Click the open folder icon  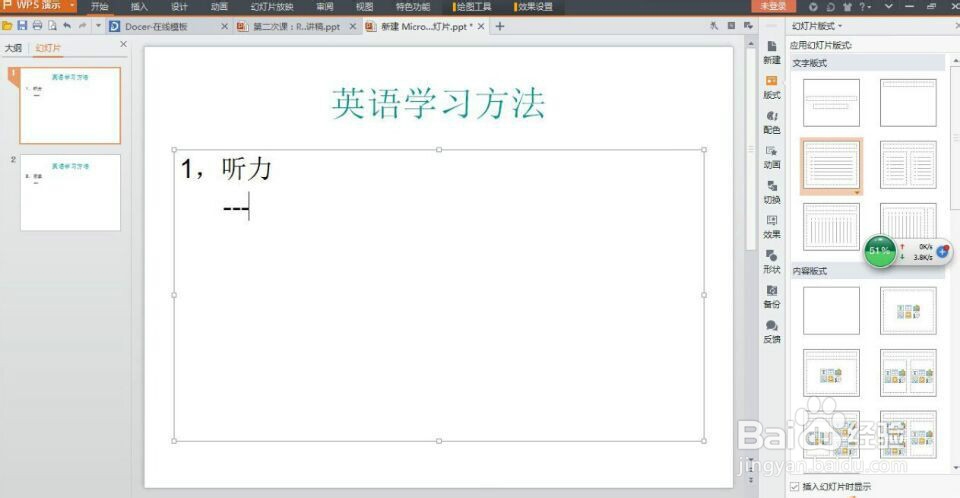pos(7,26)
